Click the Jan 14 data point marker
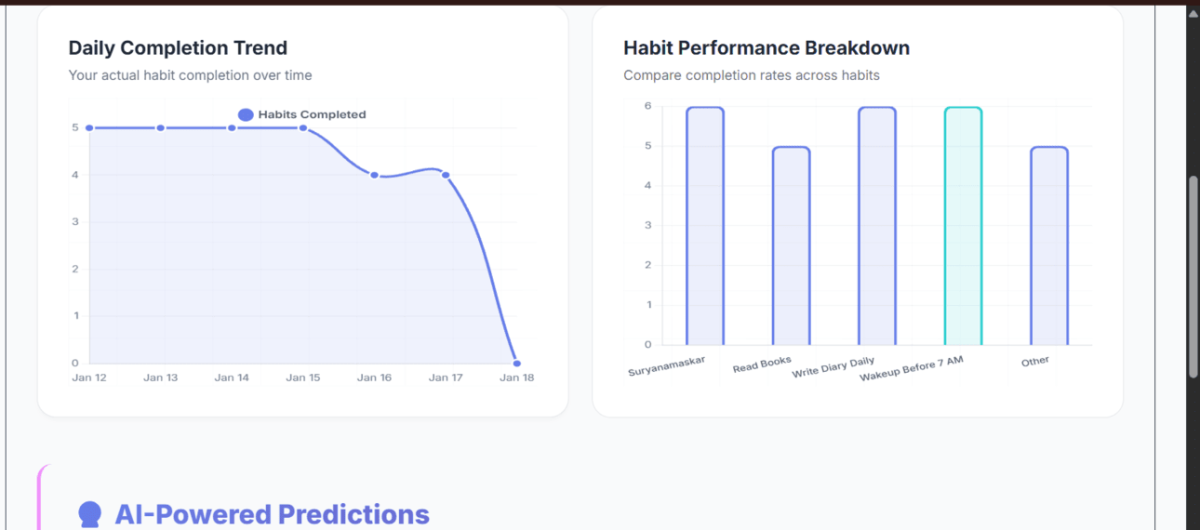1200x530 pixels. click(x=232, y=128)
